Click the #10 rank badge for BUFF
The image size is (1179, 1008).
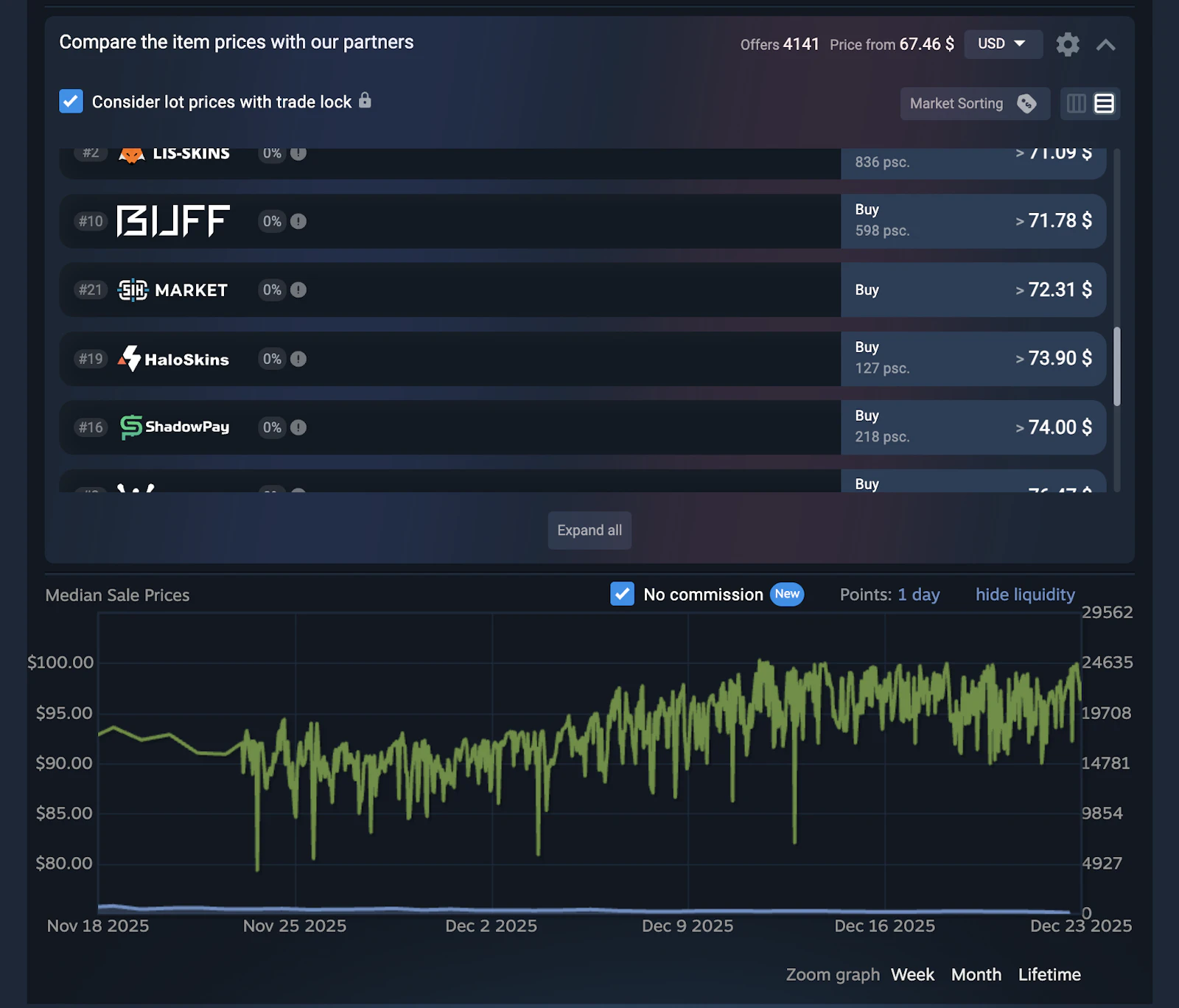91,221
